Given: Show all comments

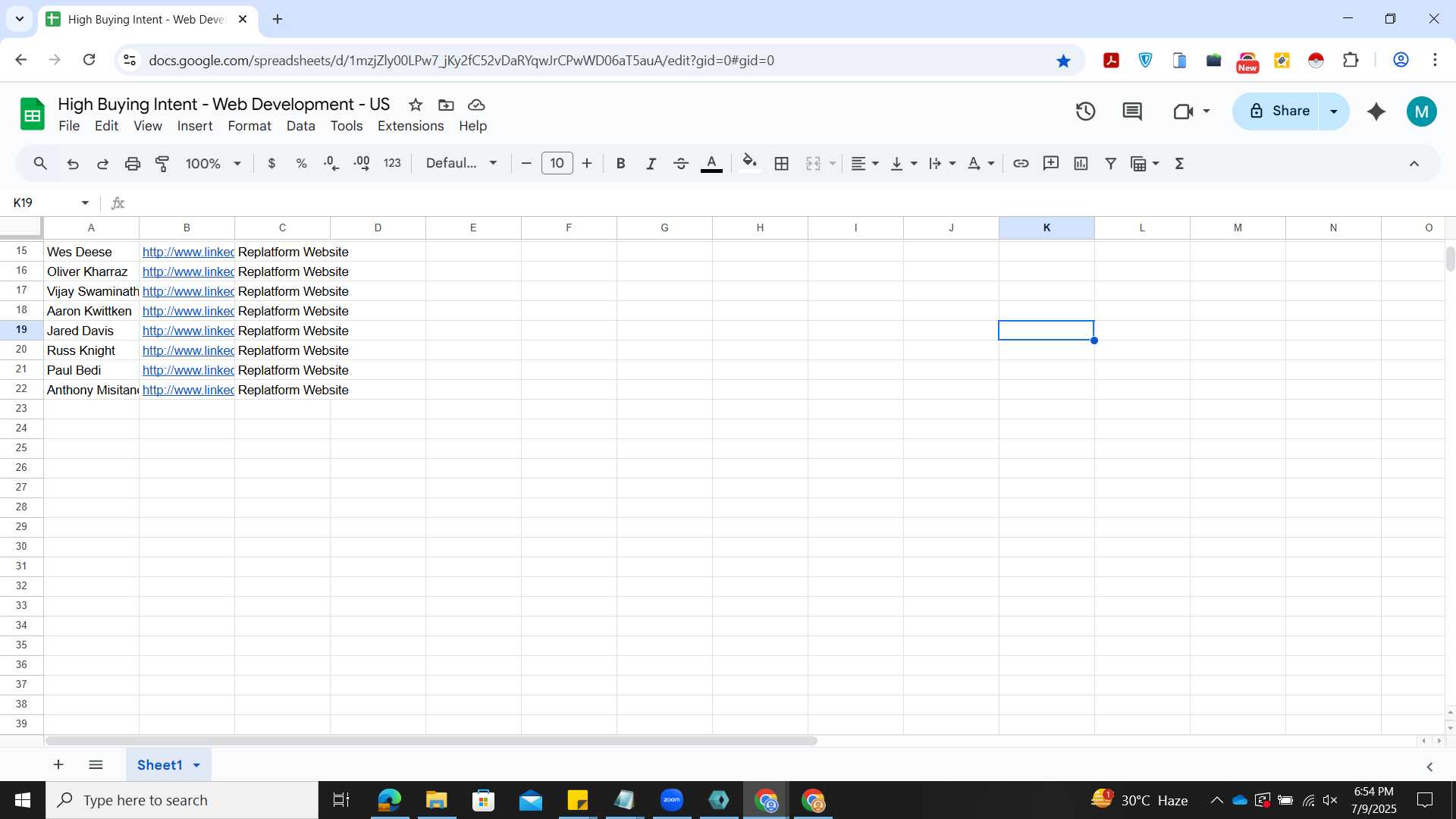Looking at the screenshot, I should click(x=1132, y=111).
